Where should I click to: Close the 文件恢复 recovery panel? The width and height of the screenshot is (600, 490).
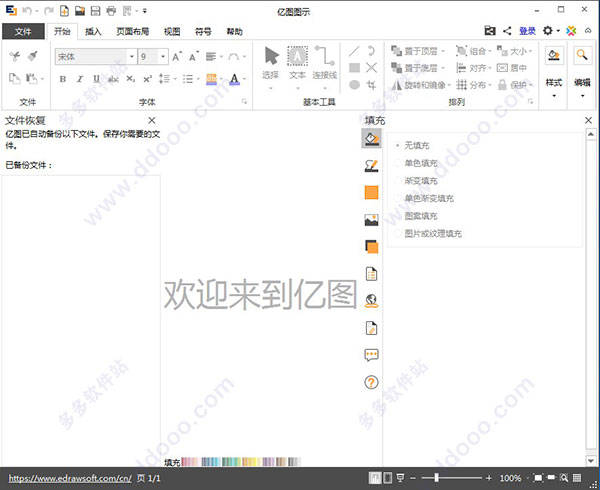pyautogui.click(x=152, y=120)
